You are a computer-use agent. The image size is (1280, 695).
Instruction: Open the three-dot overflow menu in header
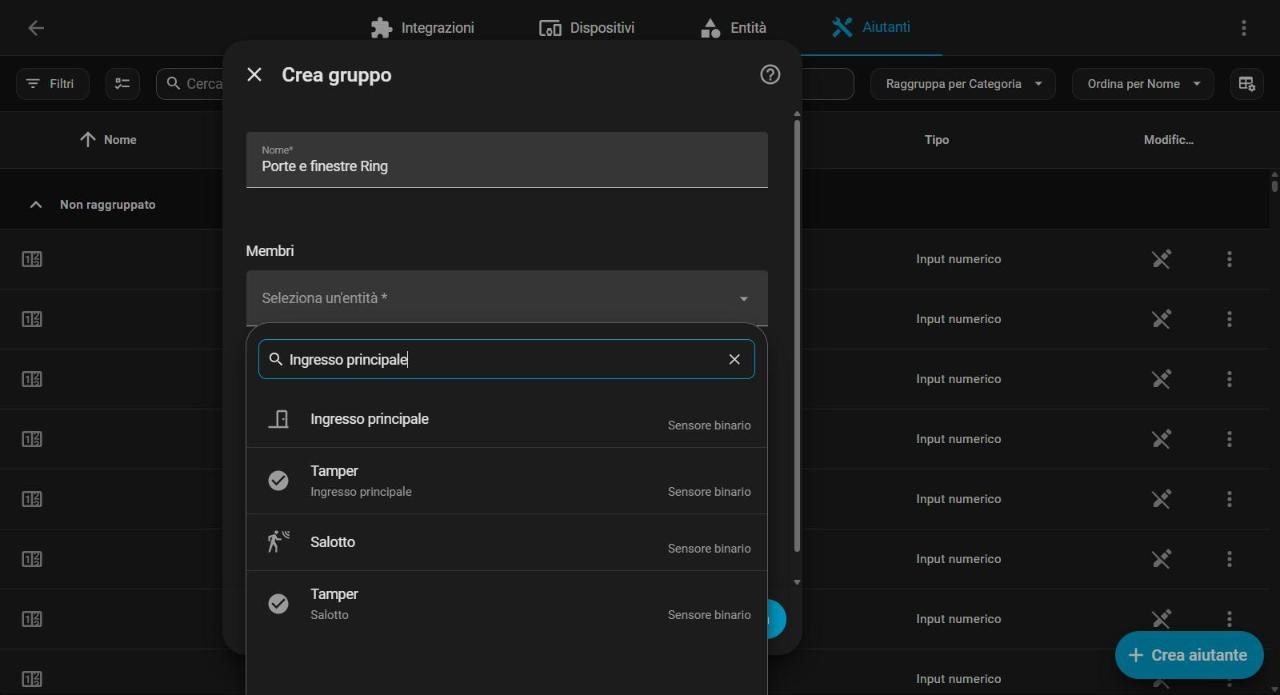coord(1244,28)
